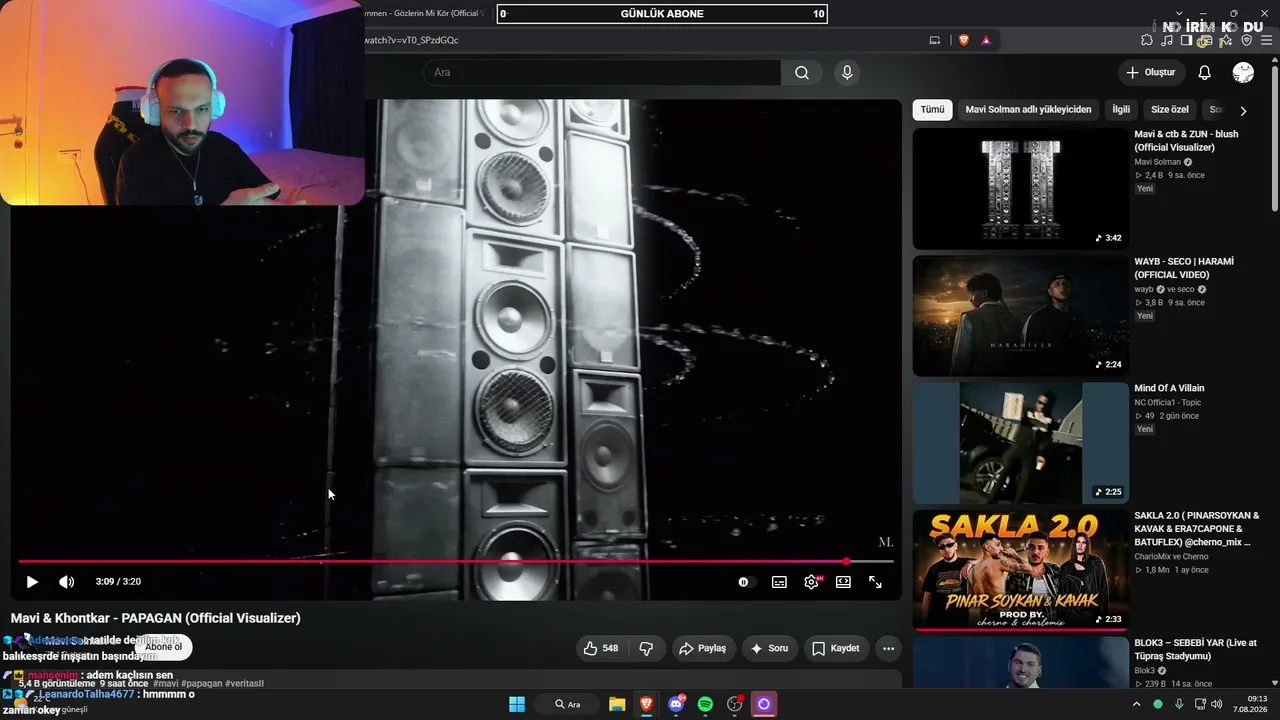
Task: Open the player settings gear
Action: [811, 582]
